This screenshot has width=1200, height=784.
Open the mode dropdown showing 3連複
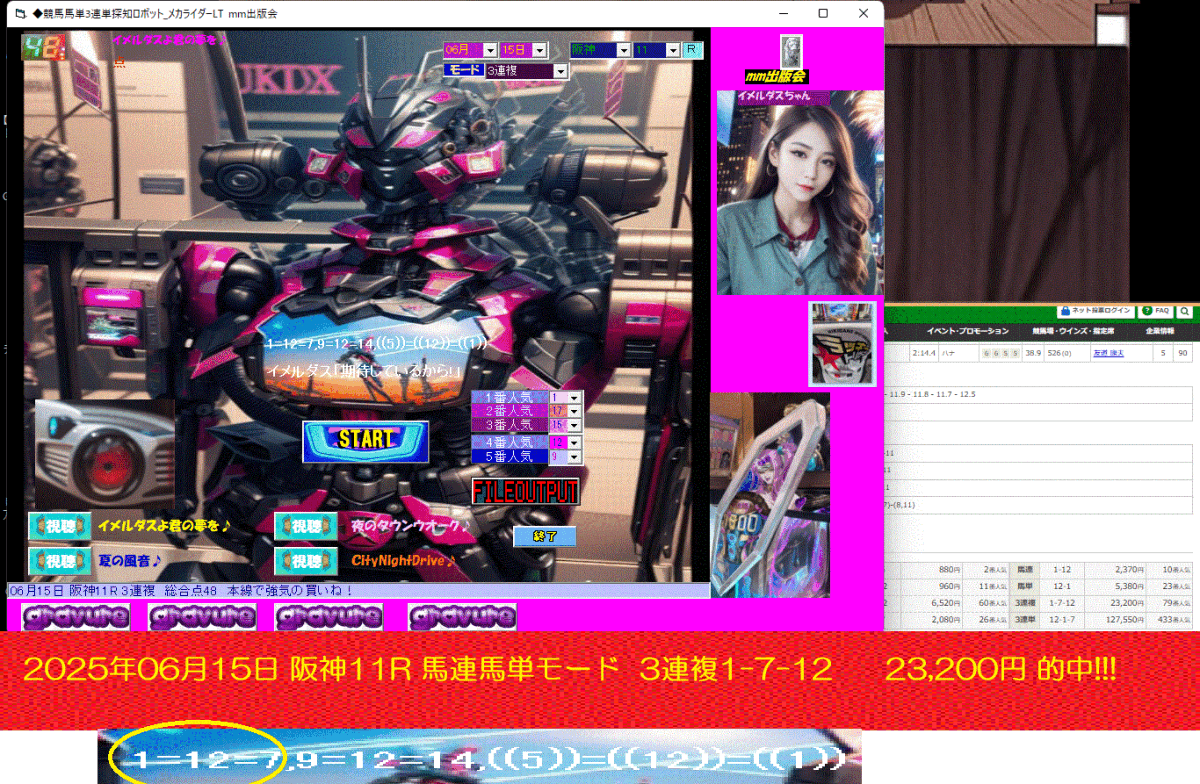pos(560,71)
